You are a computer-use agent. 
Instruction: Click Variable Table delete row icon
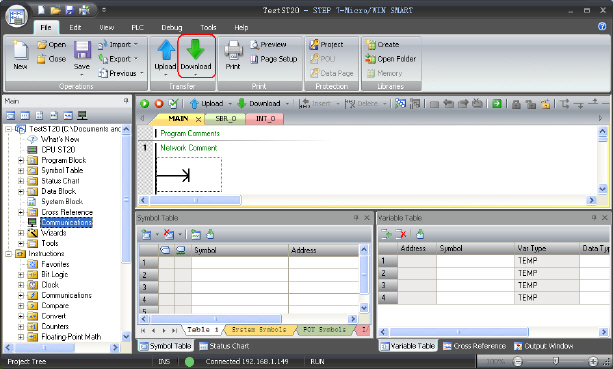[401, 234]
